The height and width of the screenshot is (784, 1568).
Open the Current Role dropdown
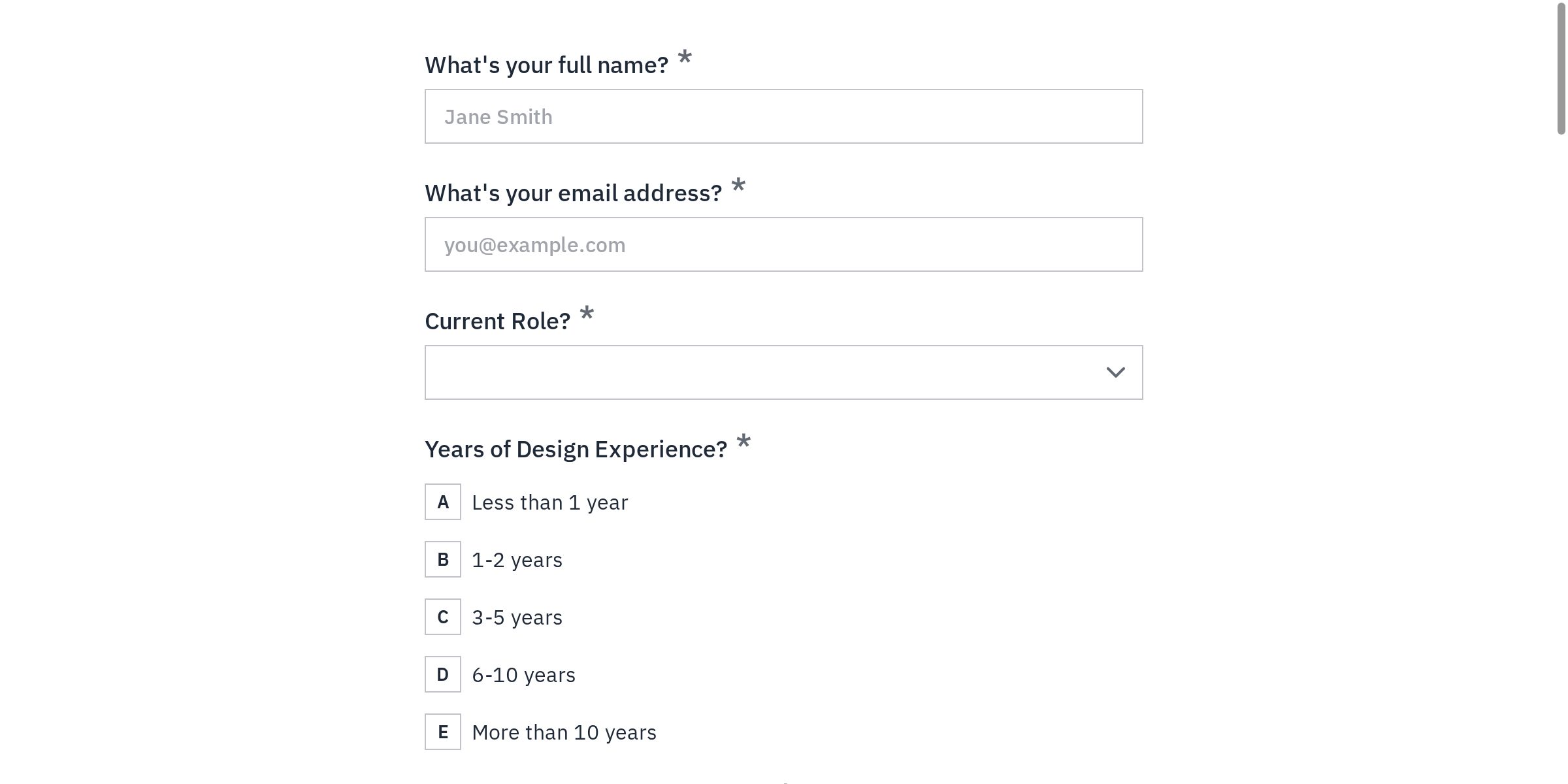784,372
